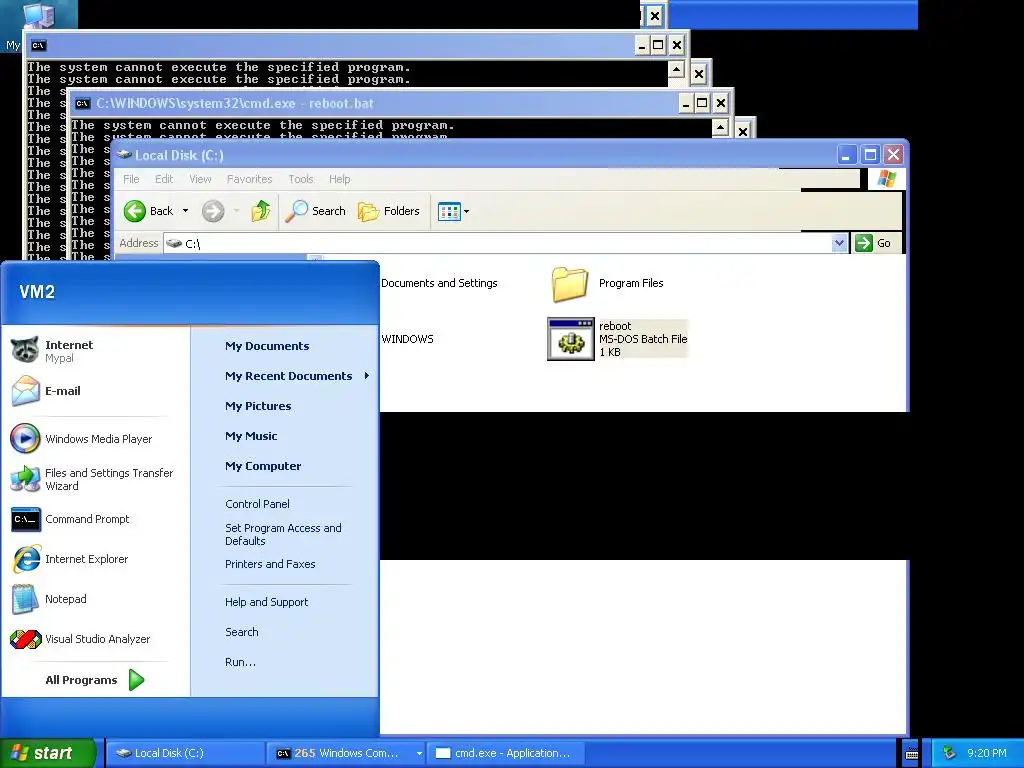Click cmd icon in reboot.bat title bar
1024x768 pixels.
point(82,103)
